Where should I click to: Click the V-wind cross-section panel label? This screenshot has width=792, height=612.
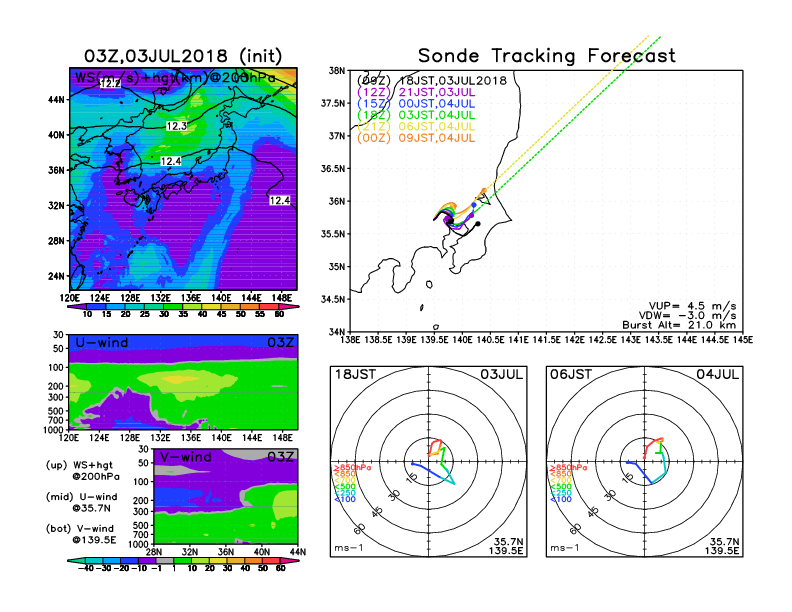(187, 457)
